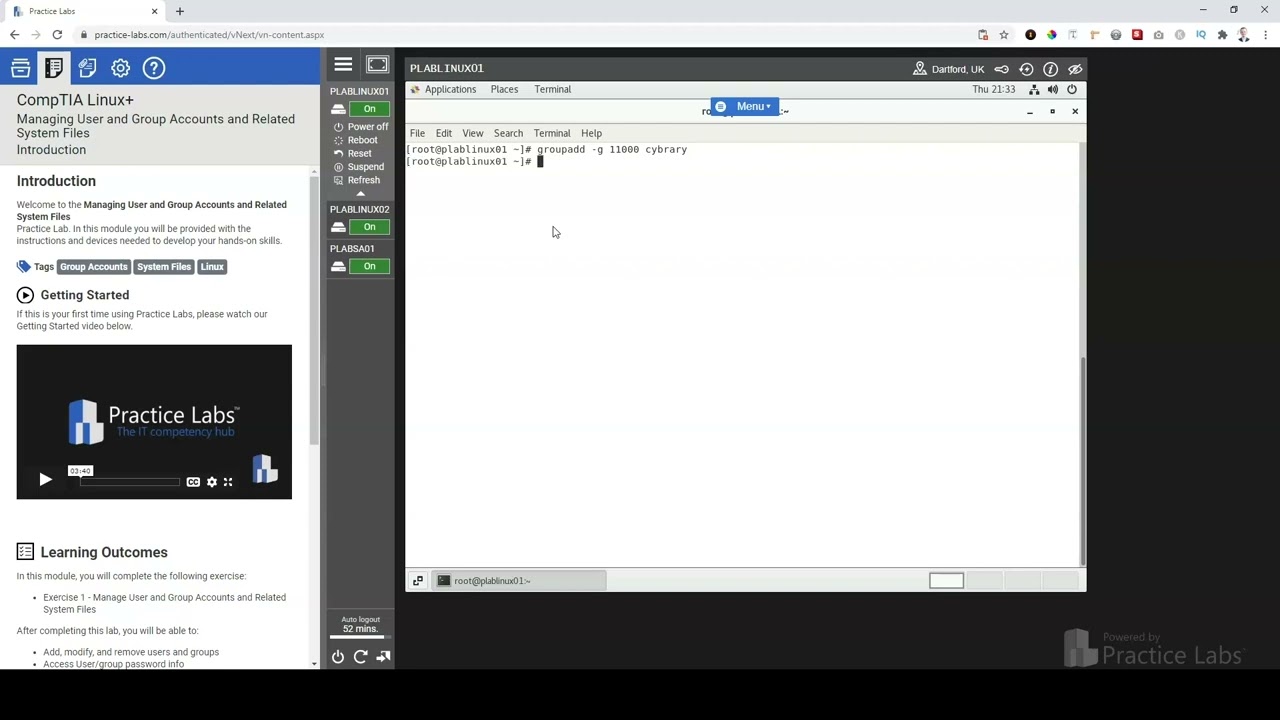Open the session history clock icon
The image size is (1280, 720).
coord(1026,69)
